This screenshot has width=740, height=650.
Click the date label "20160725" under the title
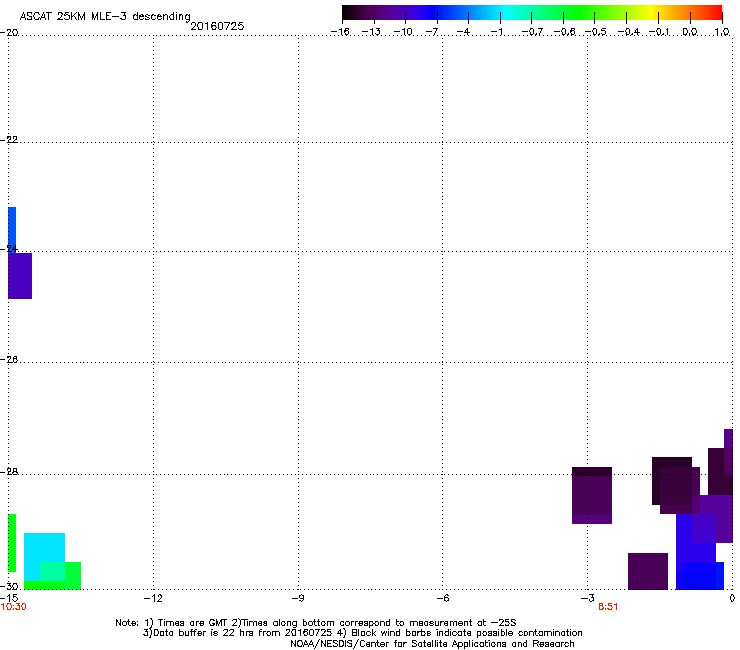click(x=217, y=26)
